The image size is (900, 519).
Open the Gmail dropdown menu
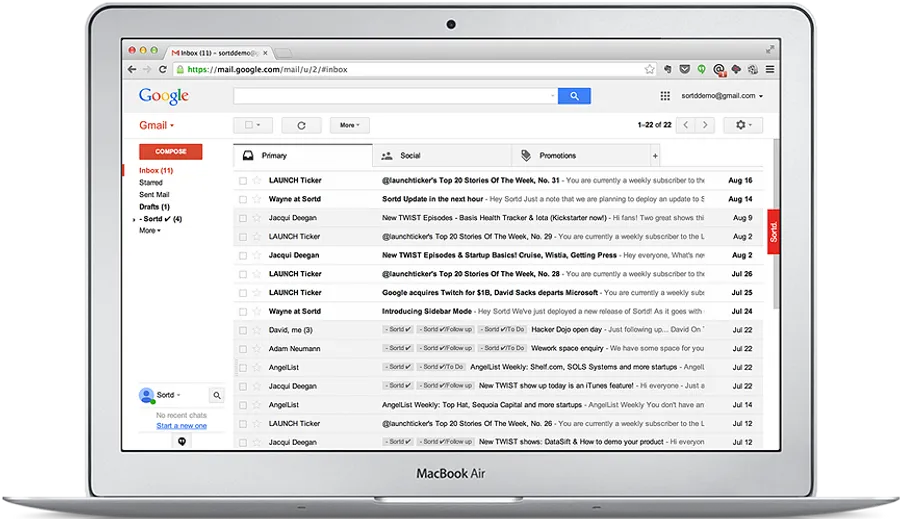click(x=156, y=125)
